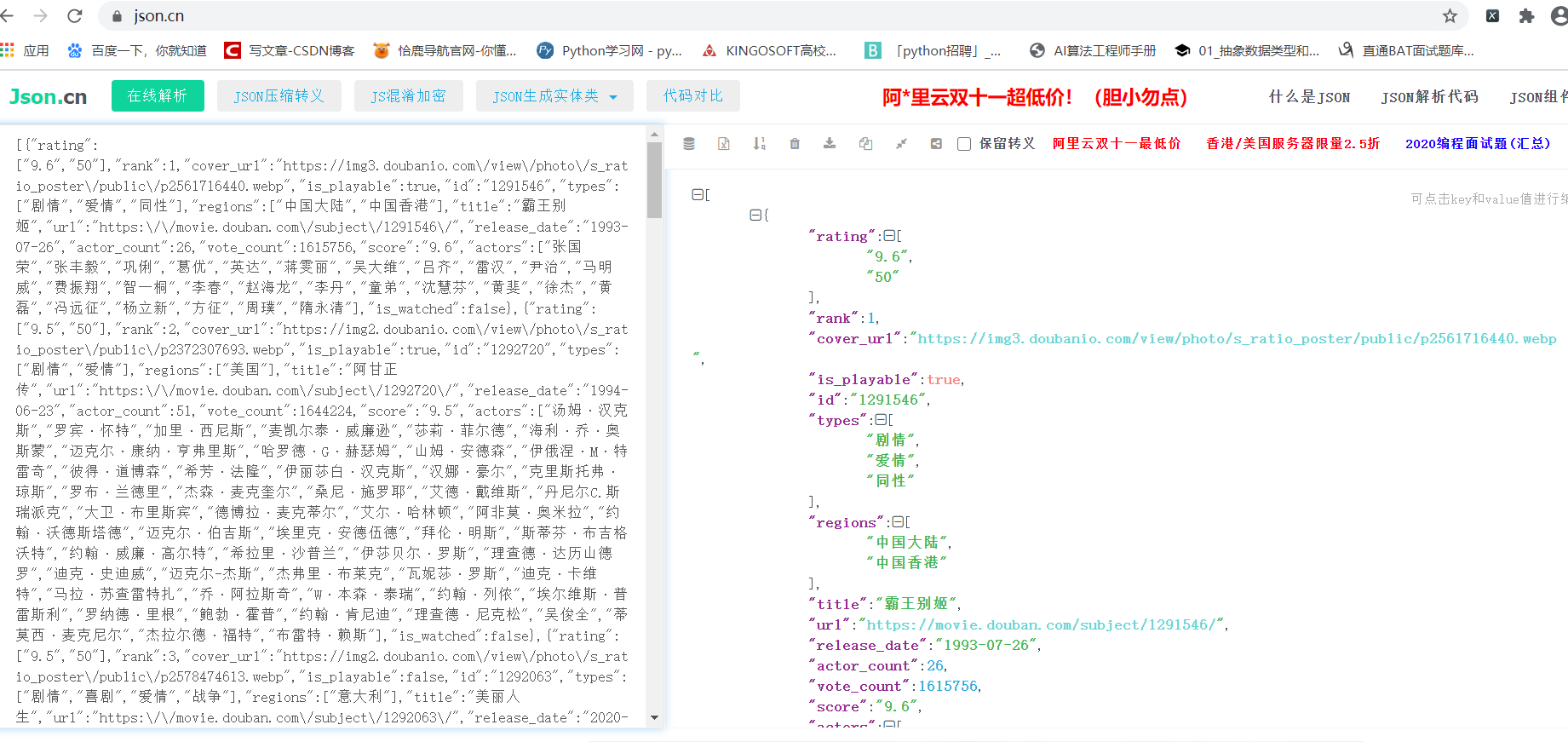The height and width of the screenshot is (742, 1568).
Task: Bookmark this page with the star icon
Action: tap(1450, 15)
